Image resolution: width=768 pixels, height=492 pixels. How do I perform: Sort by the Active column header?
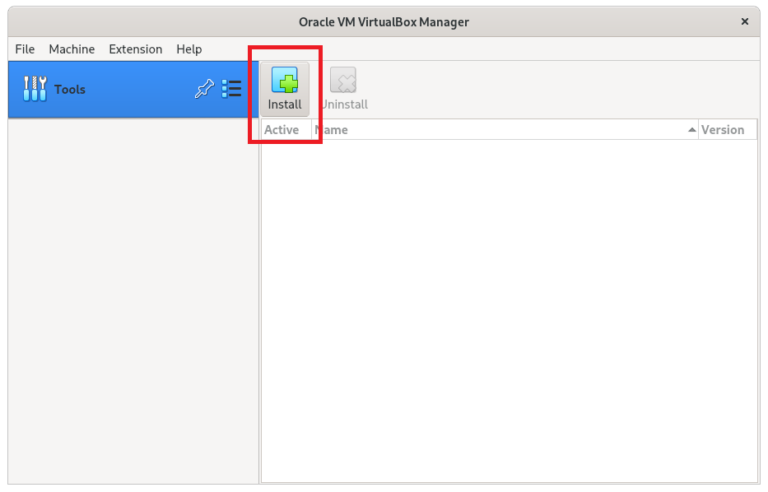281,130
